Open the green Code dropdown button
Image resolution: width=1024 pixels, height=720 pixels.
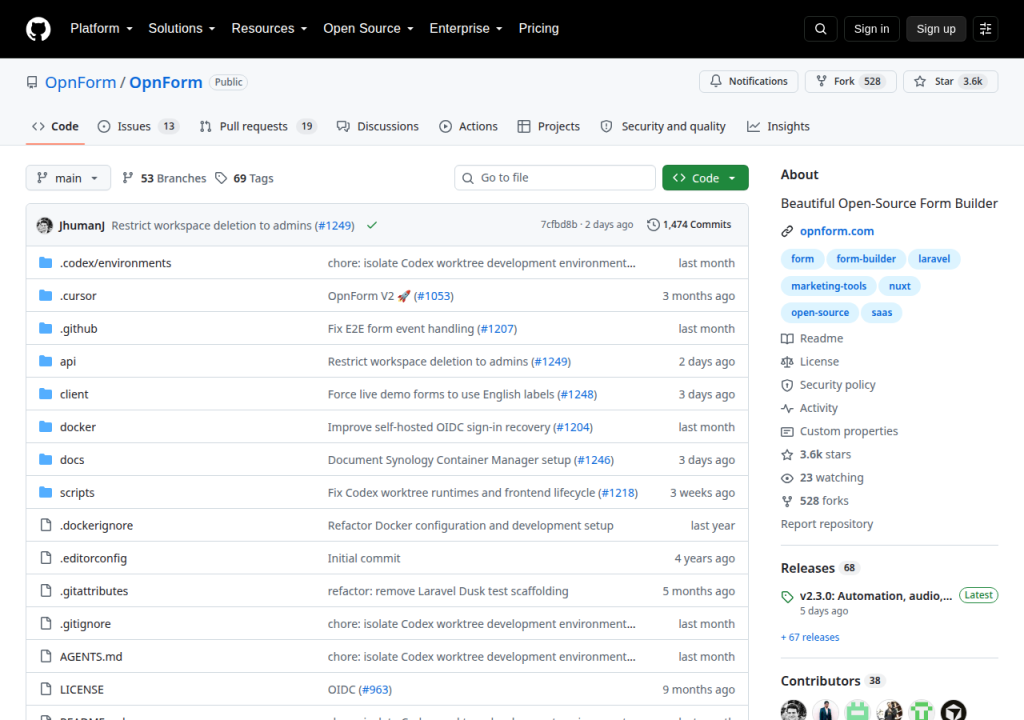point(705,178)
